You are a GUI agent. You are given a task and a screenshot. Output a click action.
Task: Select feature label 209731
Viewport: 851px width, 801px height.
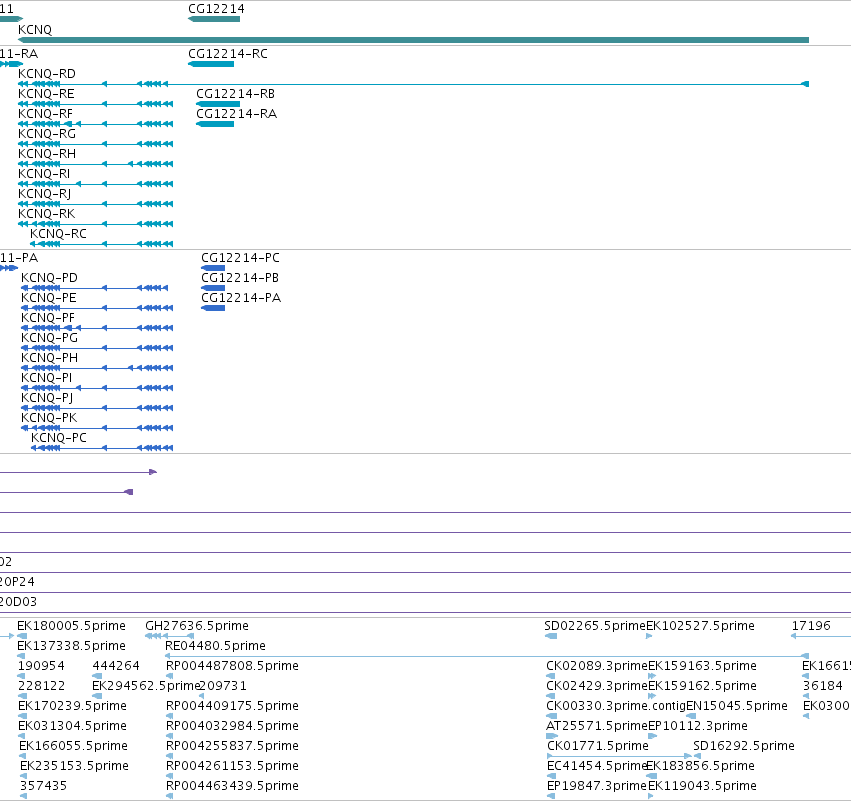(x=223, y=686)
